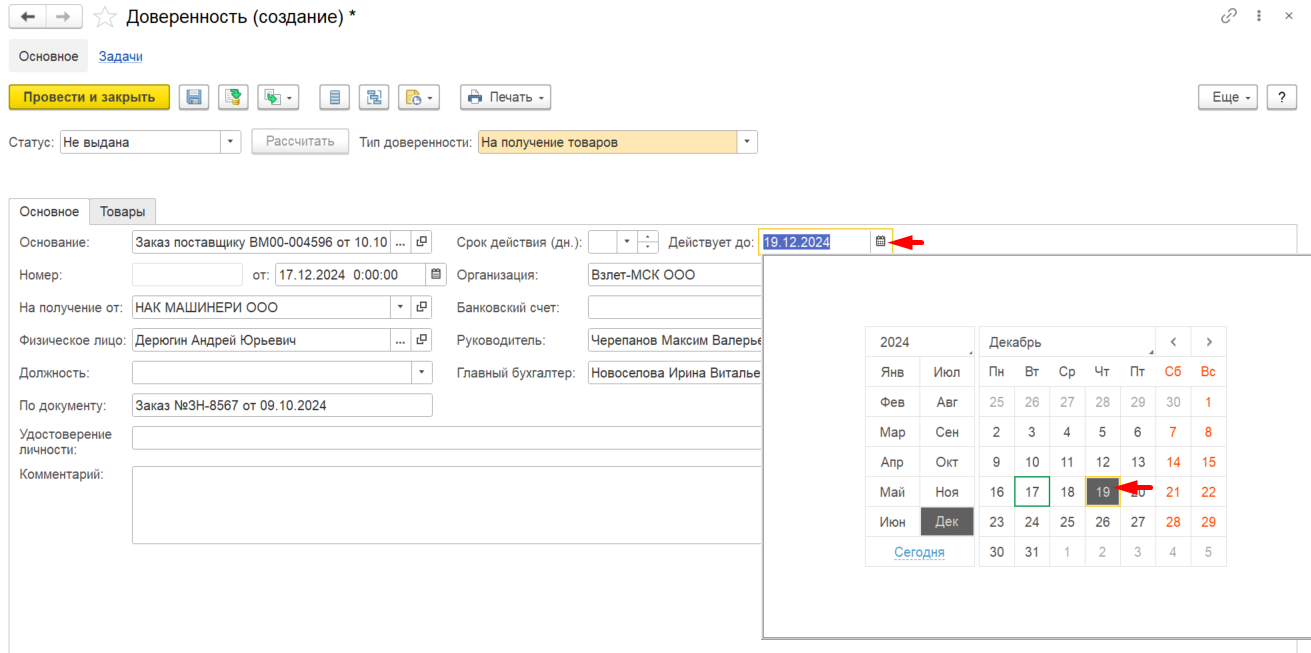Open the 'Физическое лицо' card icon
The image size is (1311, 653).
(421, 340)
